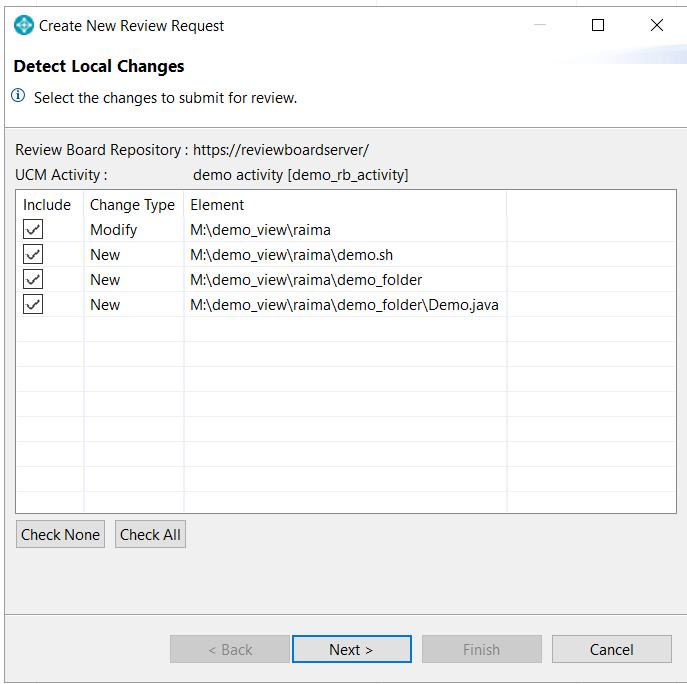Click the UCM Activity label
687x684 pixels.
point(61,175)
